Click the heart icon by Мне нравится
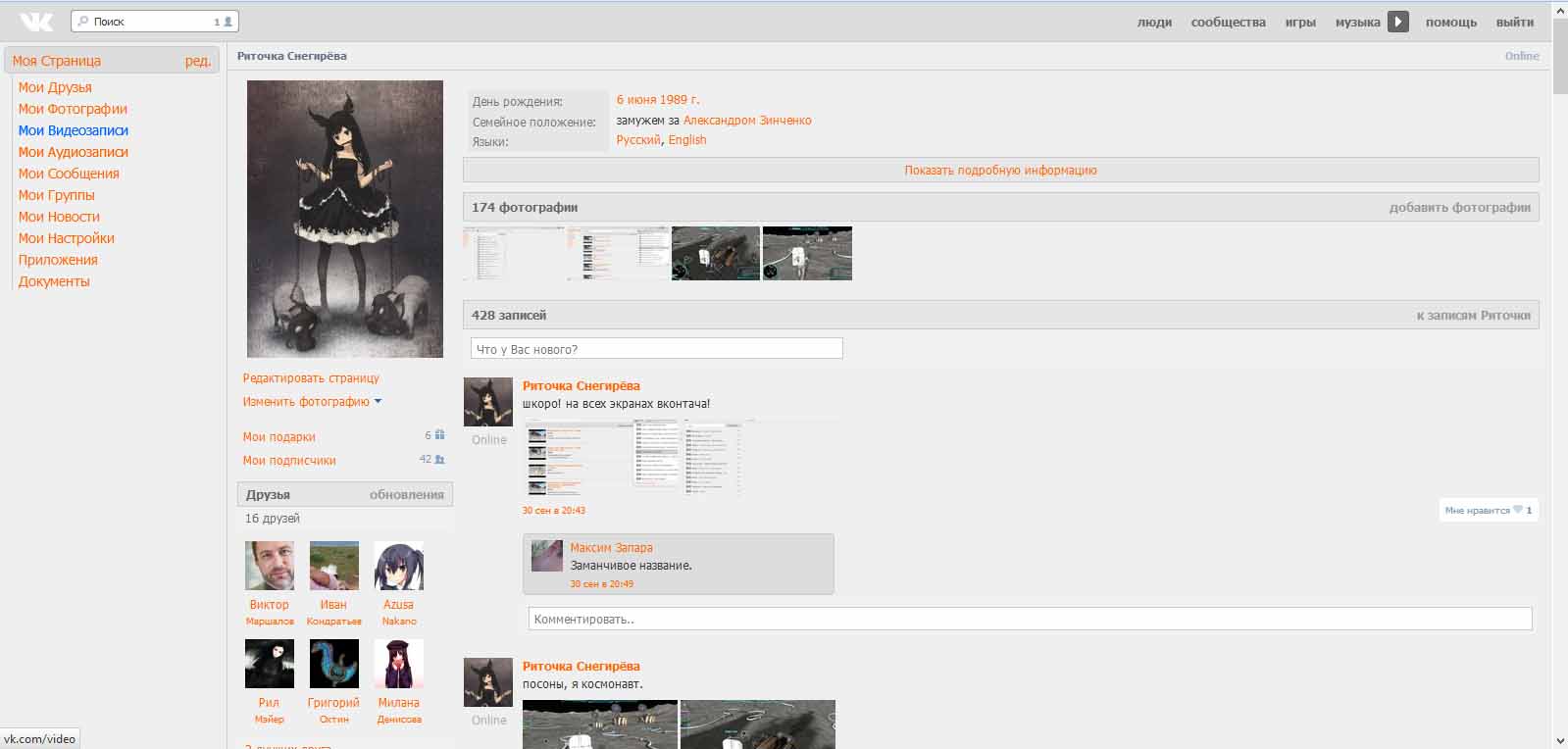Image resolution: width=1568 pixels, height=749 pixels. pyautogui.click(x=1518, y=510)
